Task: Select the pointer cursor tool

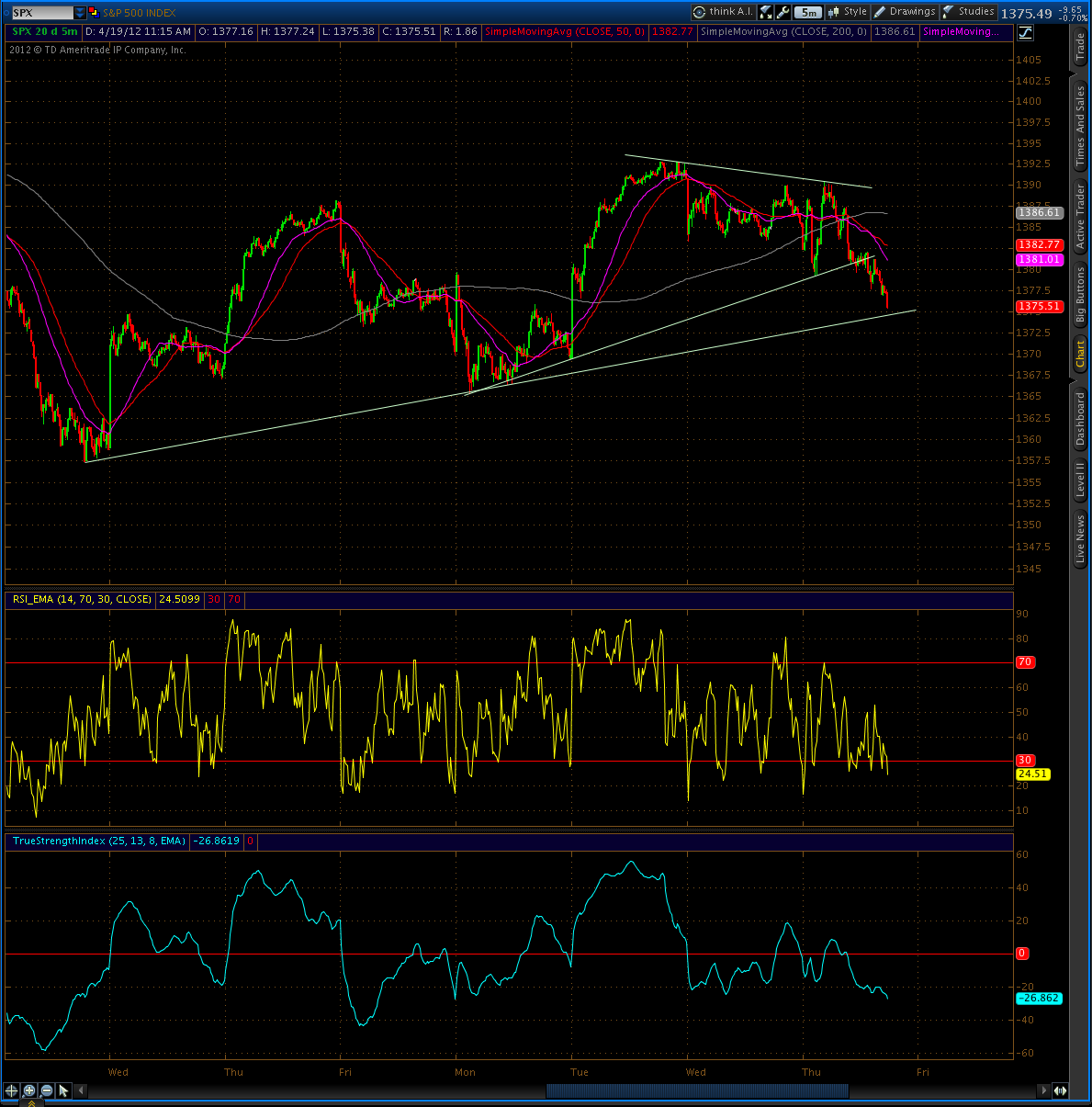Action: point(63,1090)
